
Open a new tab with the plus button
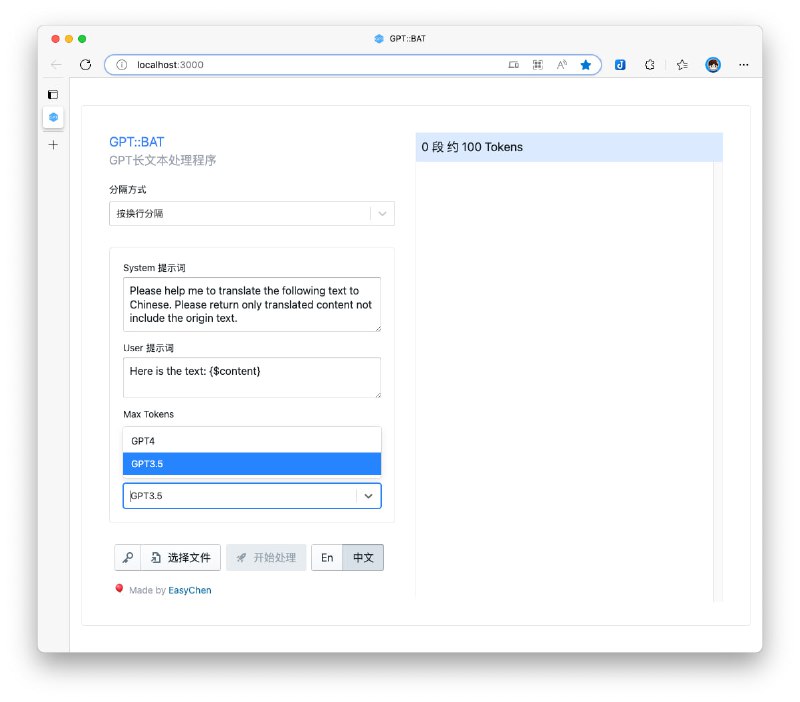[53, 144]
